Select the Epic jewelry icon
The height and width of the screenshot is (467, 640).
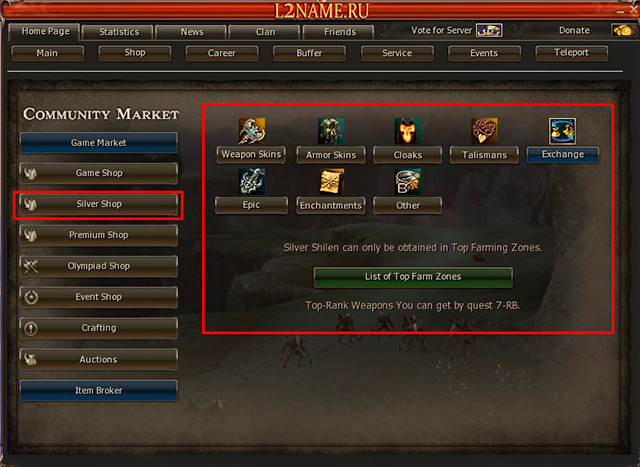point(252,181)
